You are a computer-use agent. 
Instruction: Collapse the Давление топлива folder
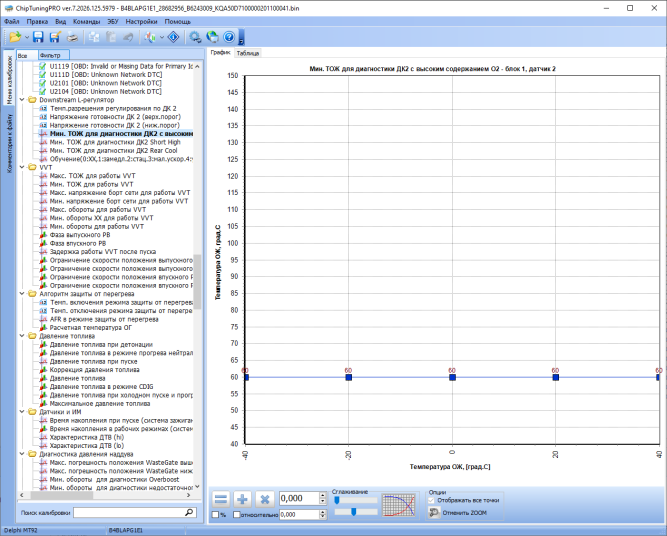click(22, 336)
